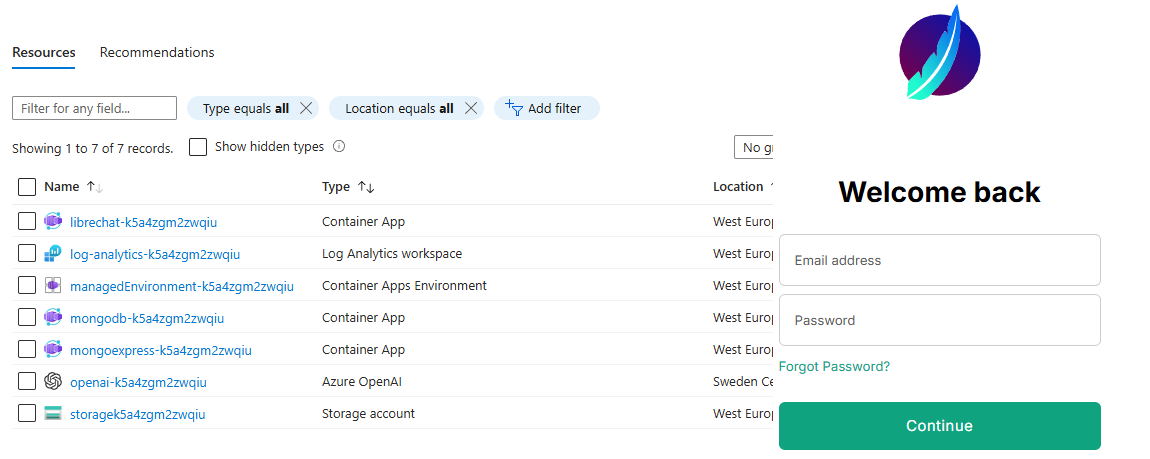1150x459 pixels.
Task: Click the Email address input field
Action: (939, 260)
